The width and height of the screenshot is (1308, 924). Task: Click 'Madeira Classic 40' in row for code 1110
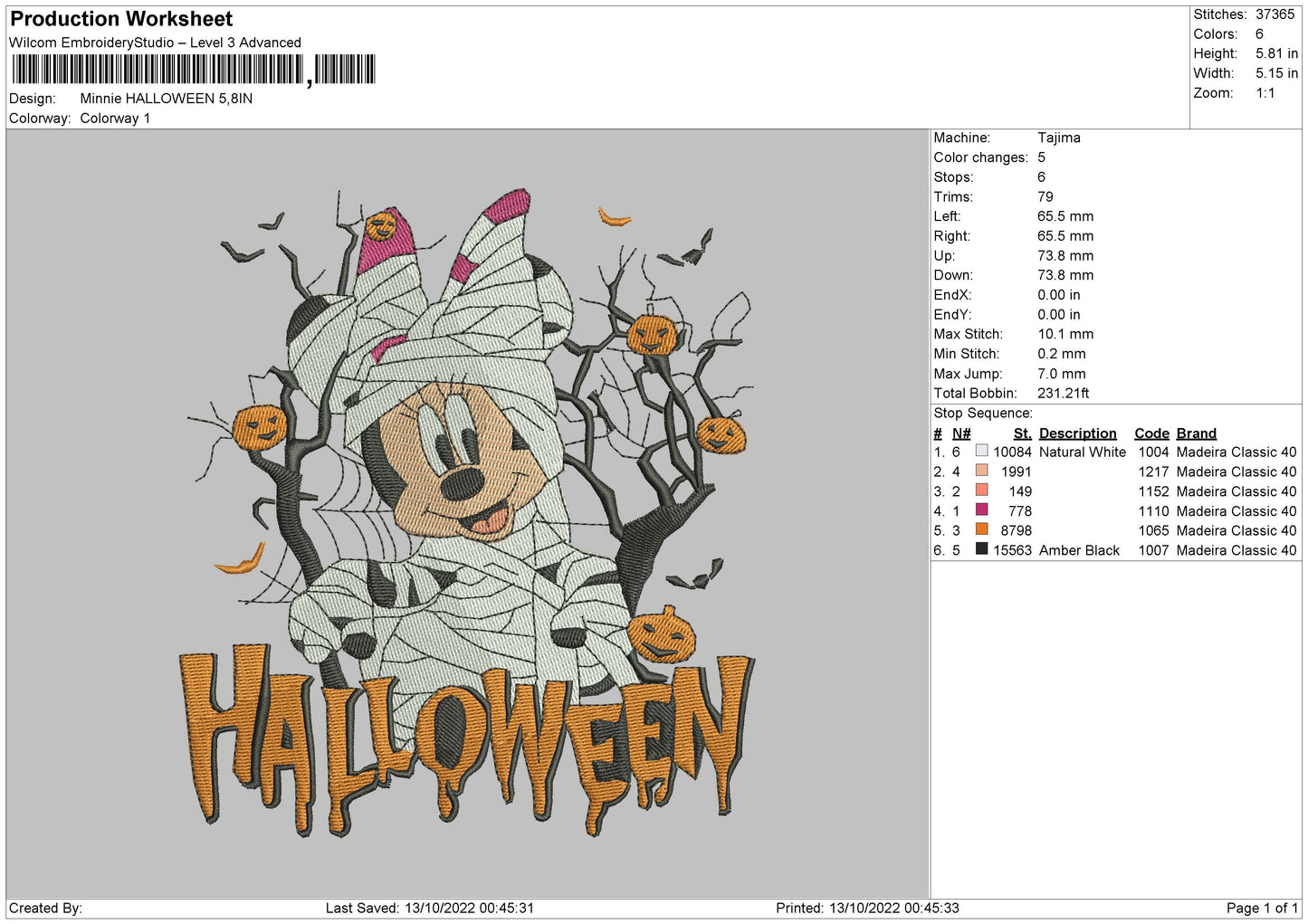[1236, 511]
